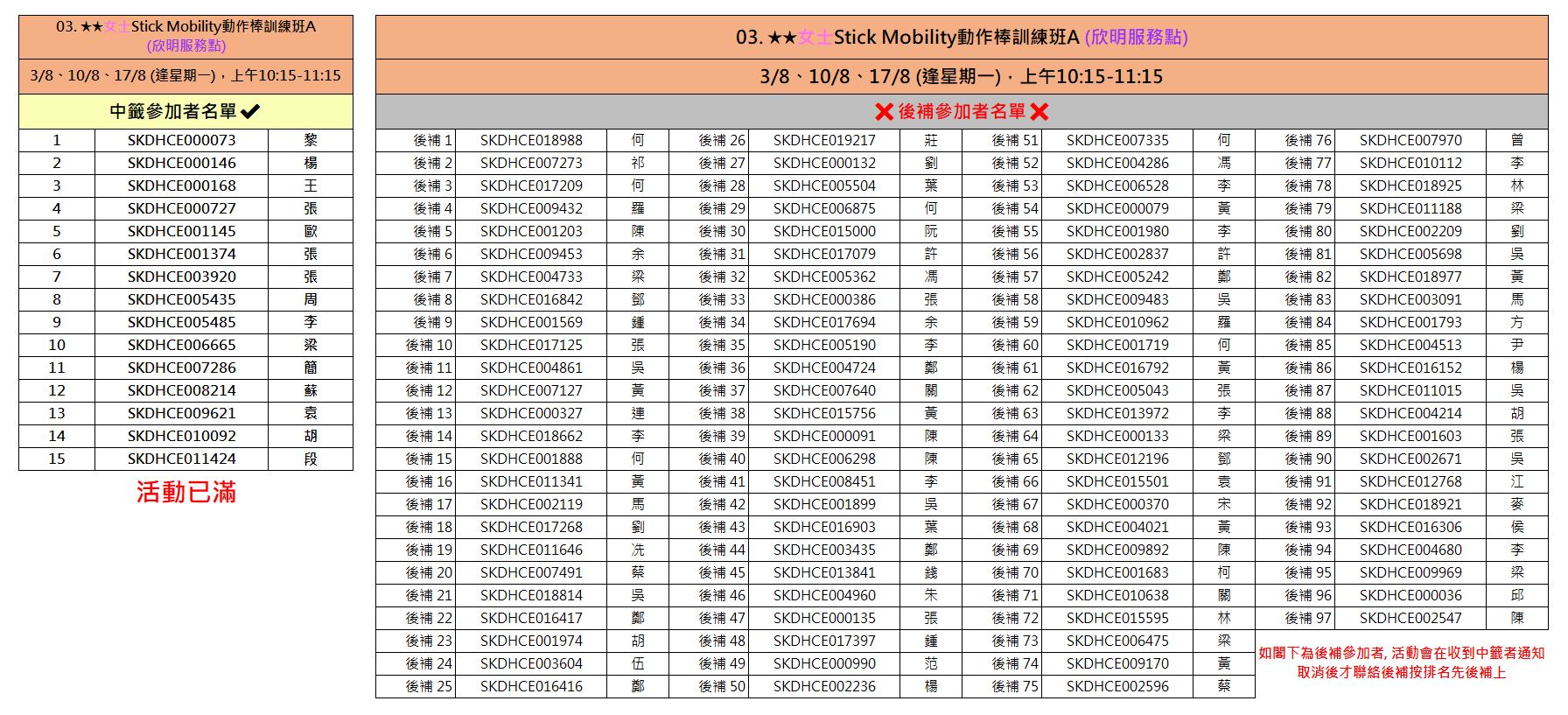Select member ID SKDHCE005485
This screenshot has width=1568, height=715.
pos(181,322)
